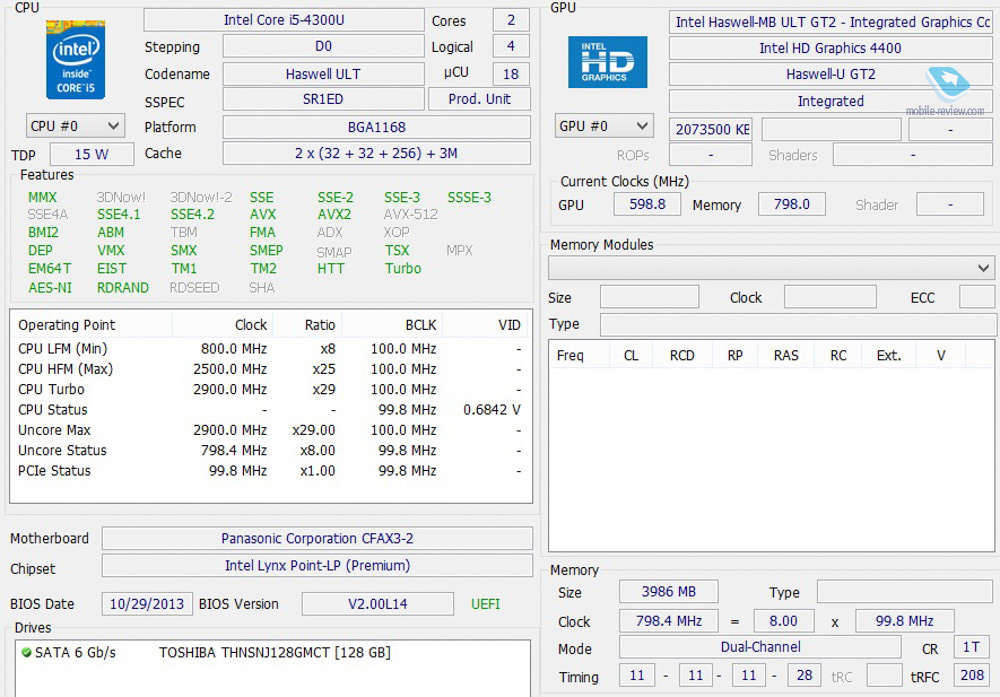Click the Turbo feature label
The width and height of the screenshot is (1000, 697).
402,268
